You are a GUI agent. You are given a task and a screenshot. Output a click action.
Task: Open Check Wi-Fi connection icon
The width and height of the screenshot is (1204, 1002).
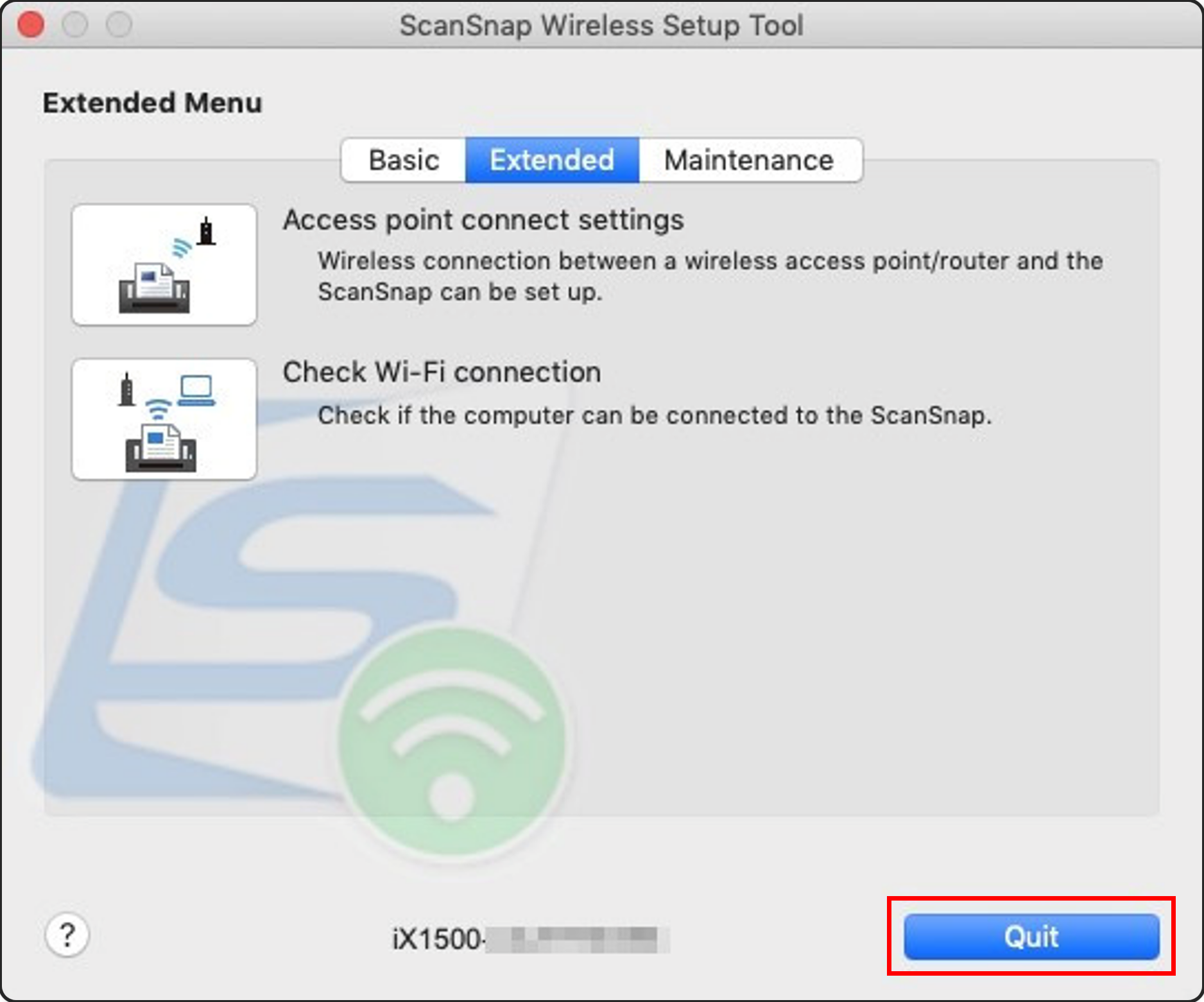click(x=164, y=419)
